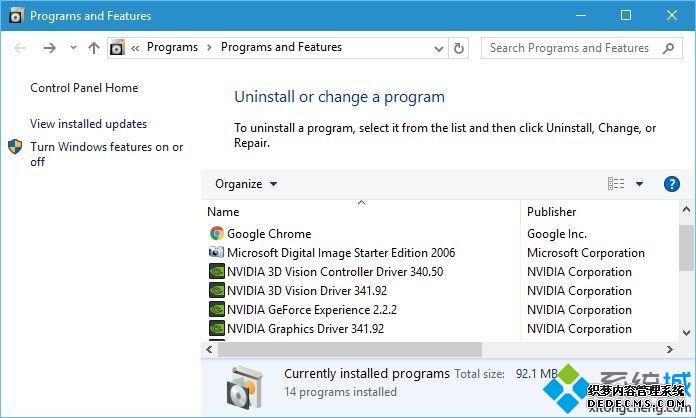Click icon of NVIDIA 3D Vision Controller Driver
This screenshot has height=418, width=696.
pyautogui.click(x=217, y=271)
